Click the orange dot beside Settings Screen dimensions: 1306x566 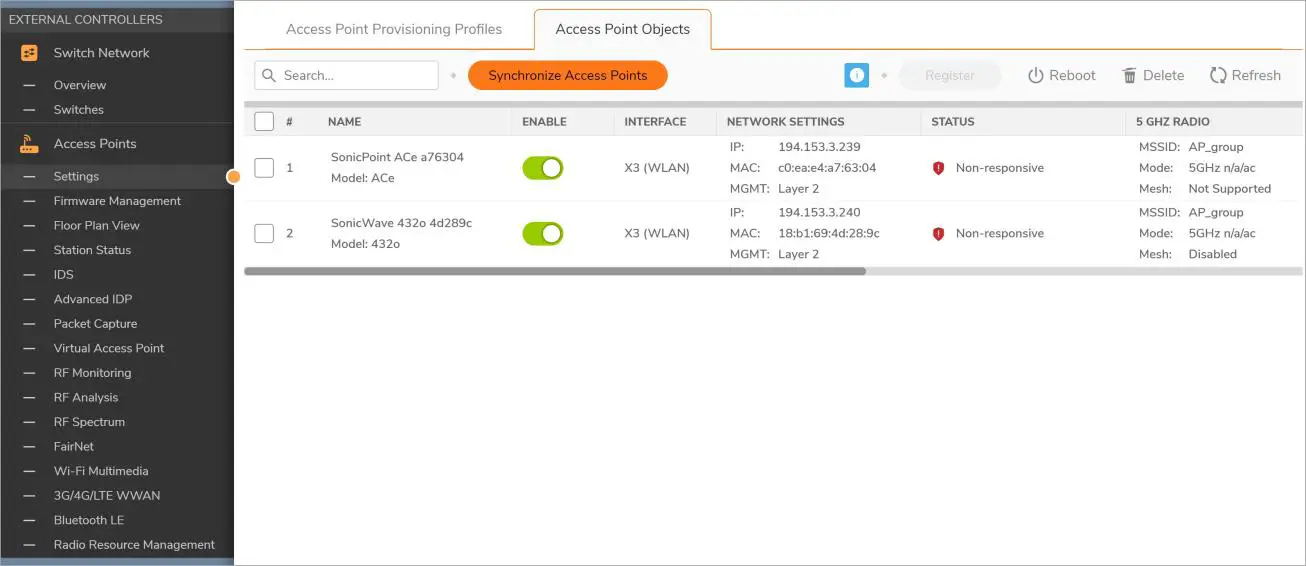click(233, 177)
